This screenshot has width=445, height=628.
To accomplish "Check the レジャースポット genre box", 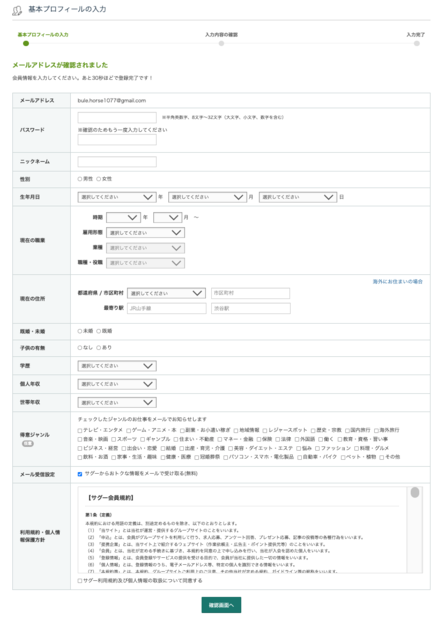I will coord(265,431).
